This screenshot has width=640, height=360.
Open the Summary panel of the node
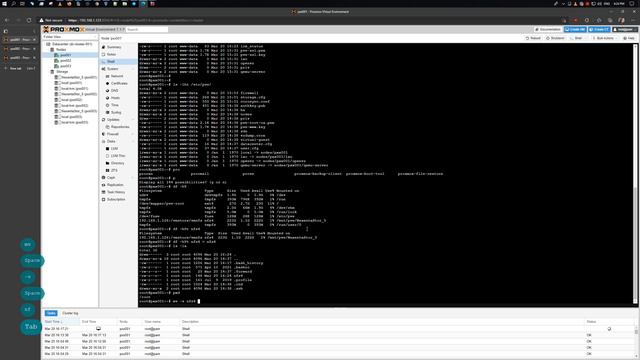point(114,47)
